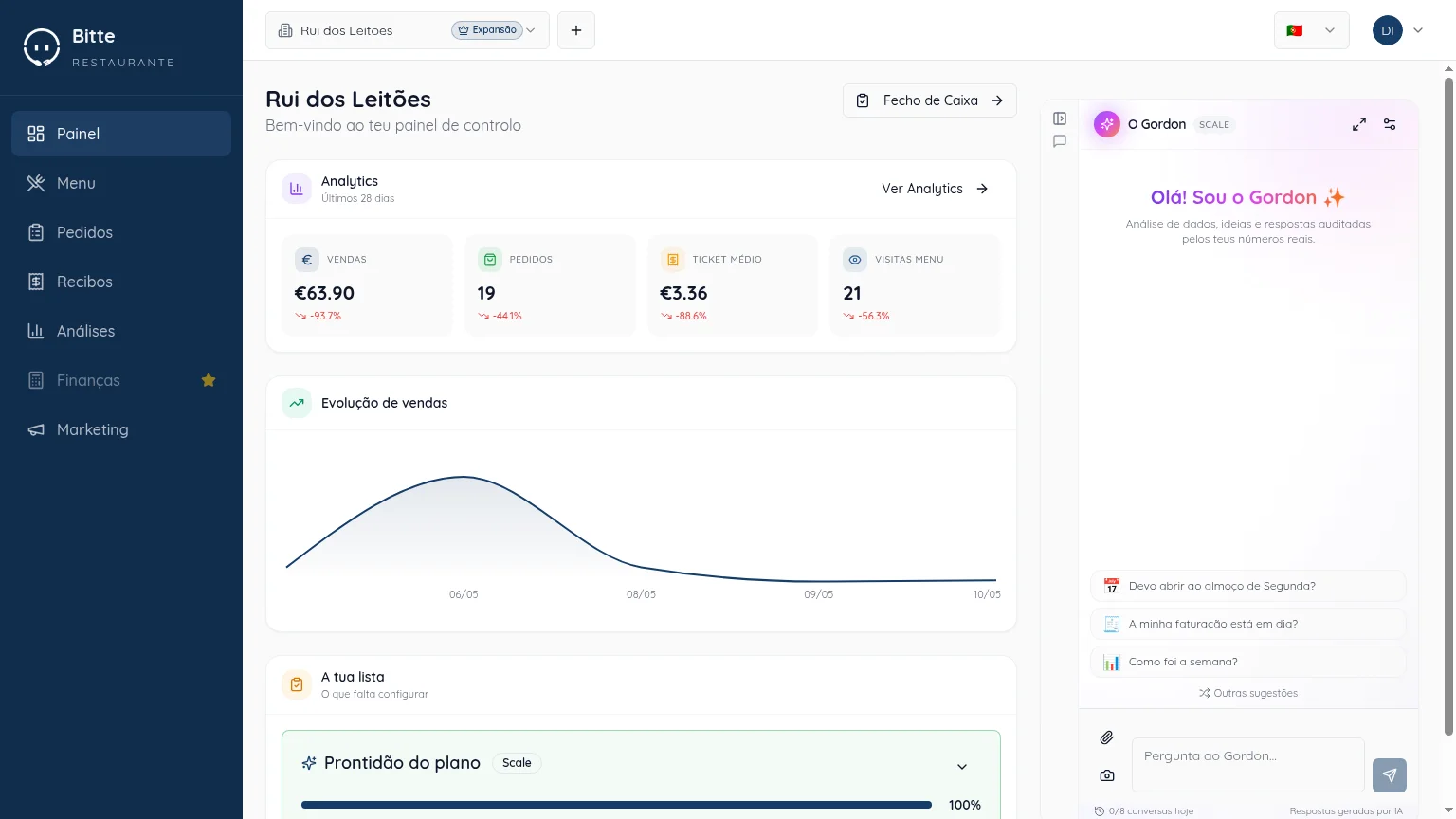Screen dimensions: 1456x819
Task: Click the Gordon purple avatar icon
Action: (1107, 124)
